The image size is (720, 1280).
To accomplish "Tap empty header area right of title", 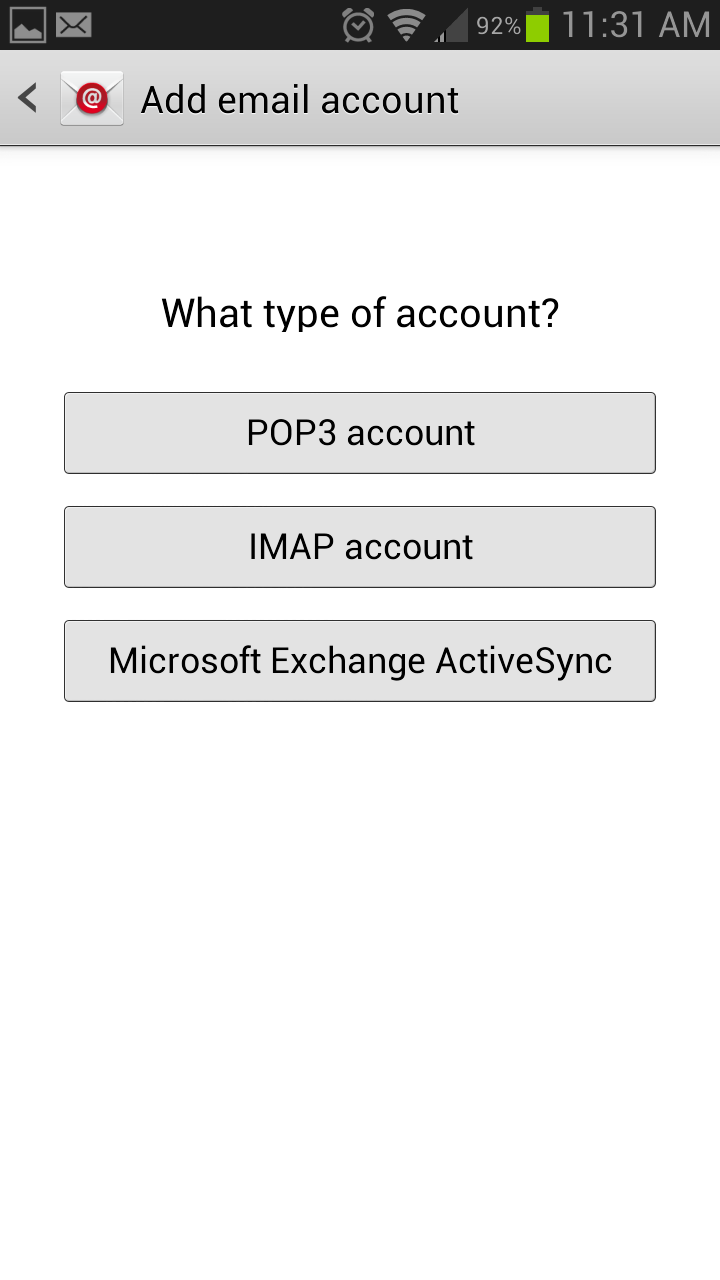I will click(x=590, y=99).
